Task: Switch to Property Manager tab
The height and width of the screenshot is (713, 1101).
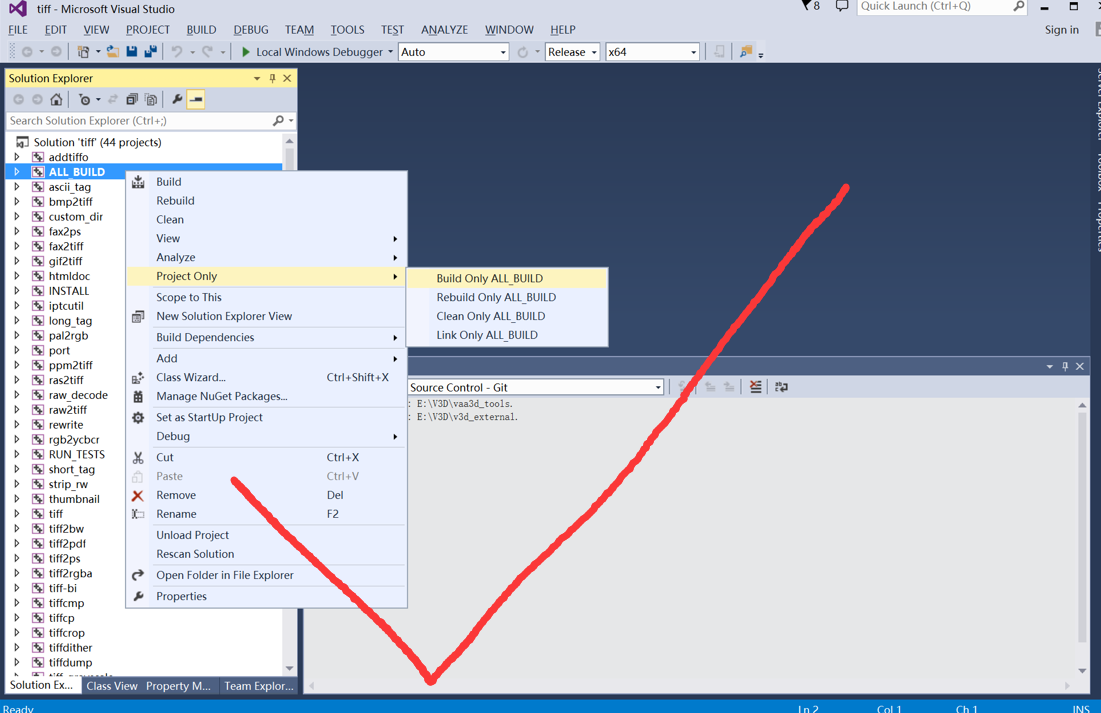Action: [178, 686]
